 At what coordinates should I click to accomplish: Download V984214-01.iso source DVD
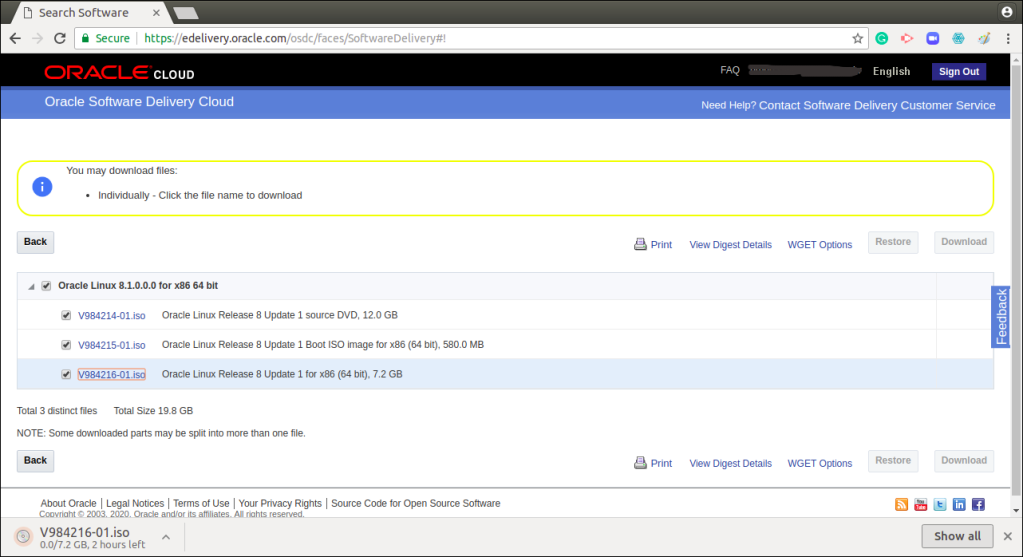tap(112, 316)
